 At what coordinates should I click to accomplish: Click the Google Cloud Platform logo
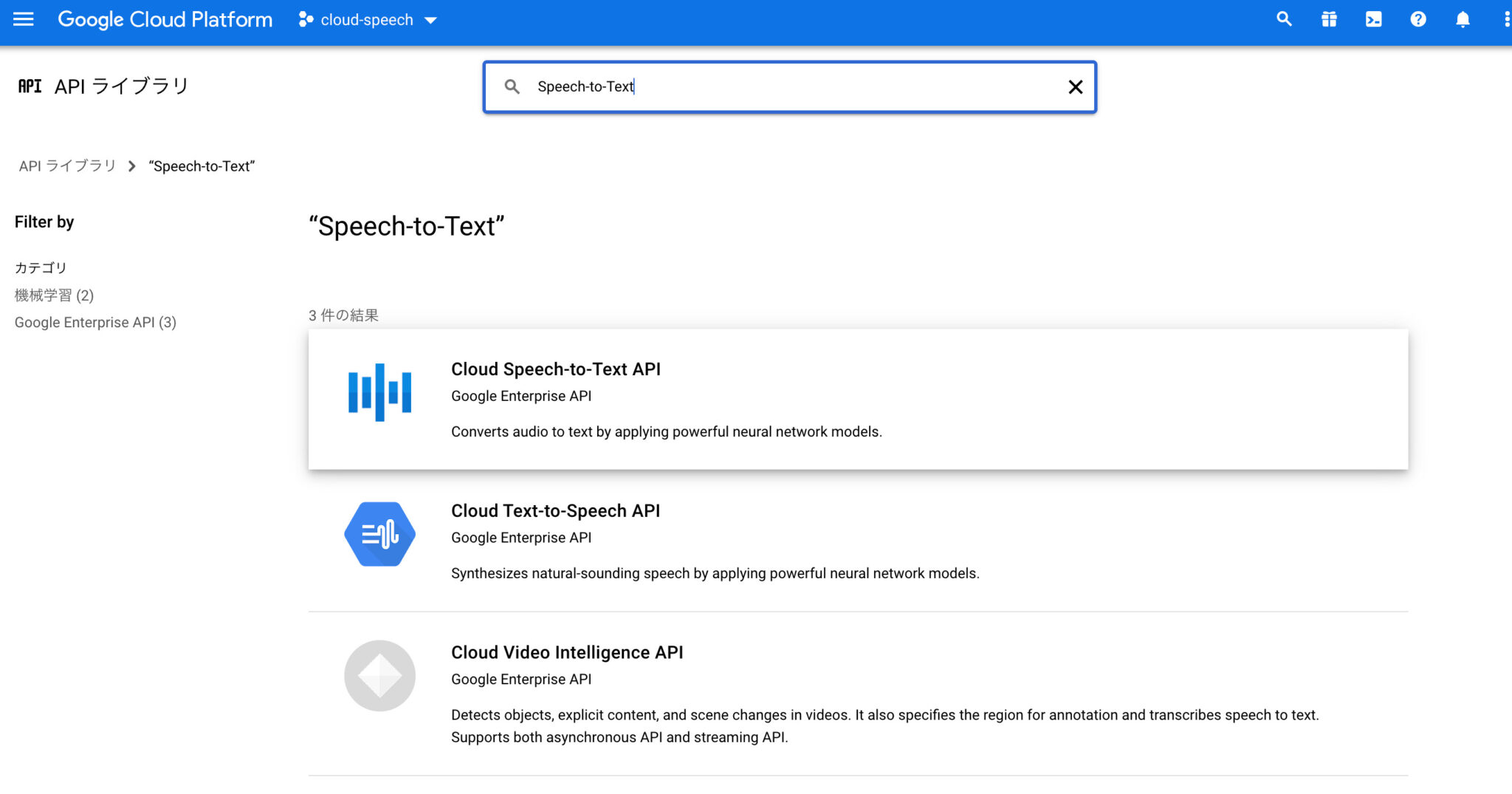pos(164,20)
